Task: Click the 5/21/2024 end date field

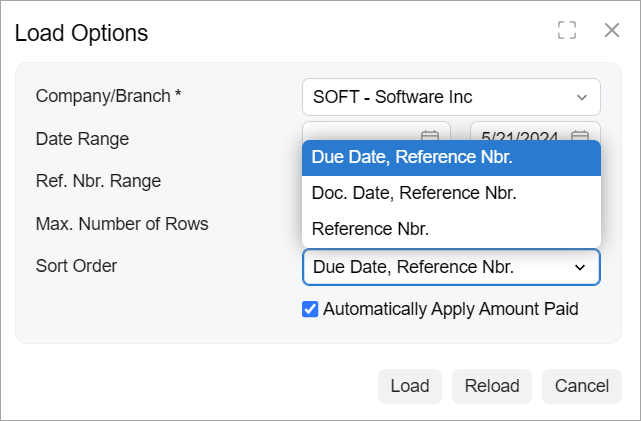Action: pyautogui.click(x=520, y=135)
